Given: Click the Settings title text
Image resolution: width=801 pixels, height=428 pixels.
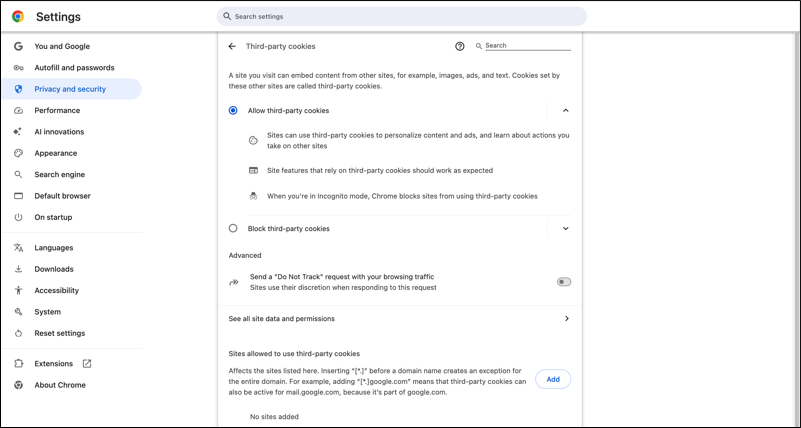Looking at the screenshot, I should pos(58,17).
